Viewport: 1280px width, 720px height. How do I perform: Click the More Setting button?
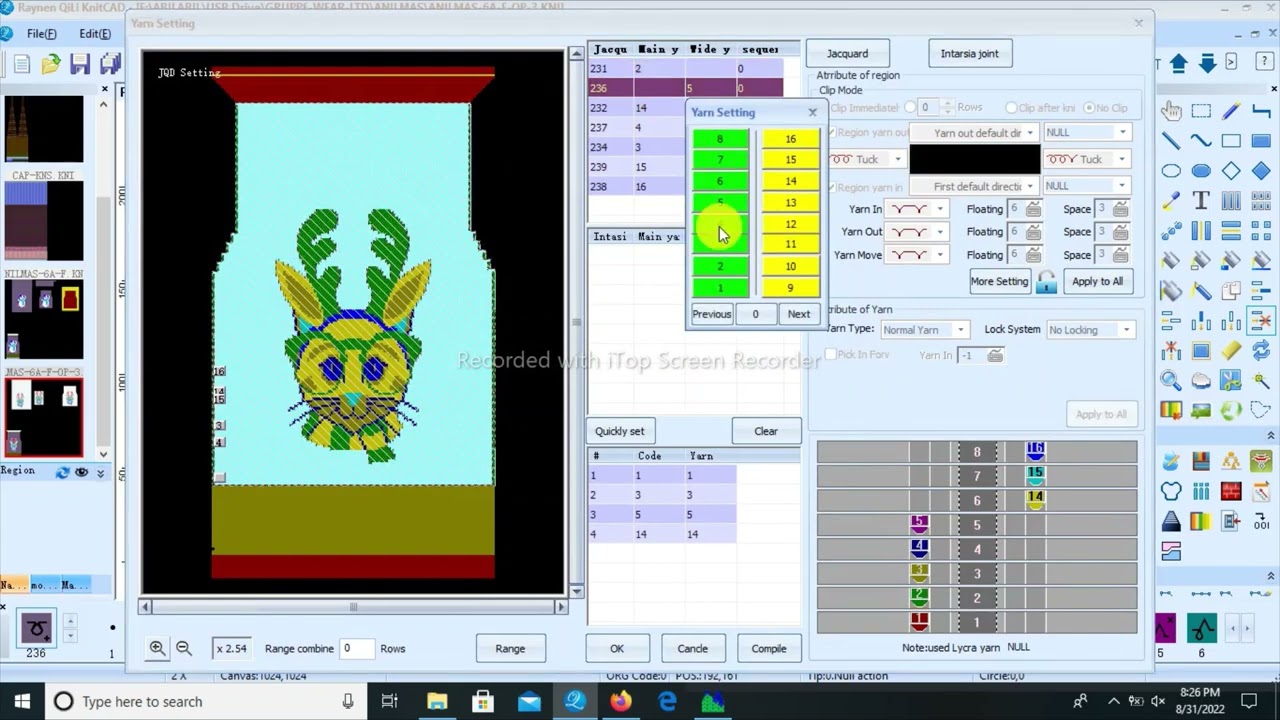coord(999,282)
